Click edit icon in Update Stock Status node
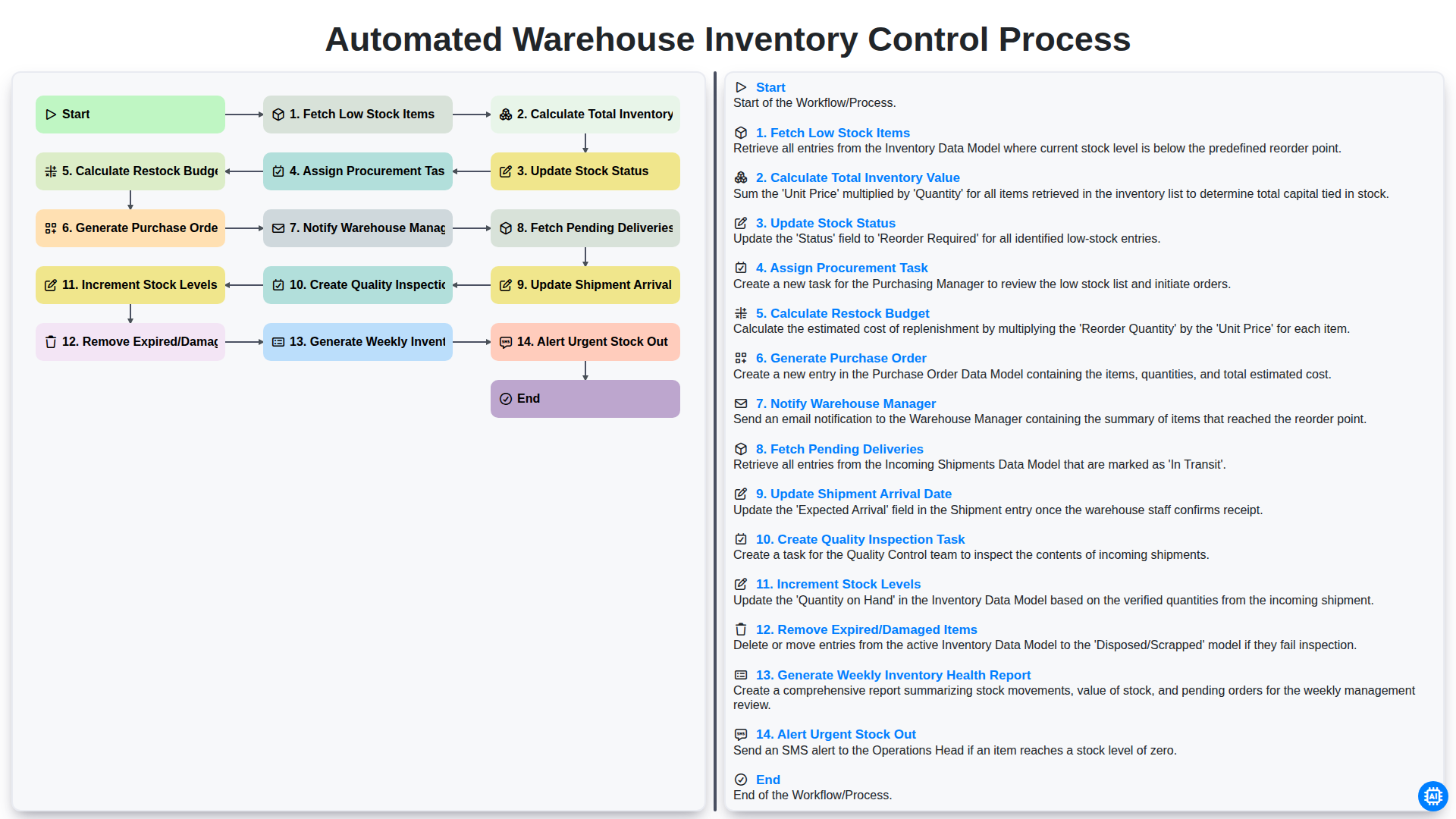Viewport: 1456px width, 819px height. [506, 171]
